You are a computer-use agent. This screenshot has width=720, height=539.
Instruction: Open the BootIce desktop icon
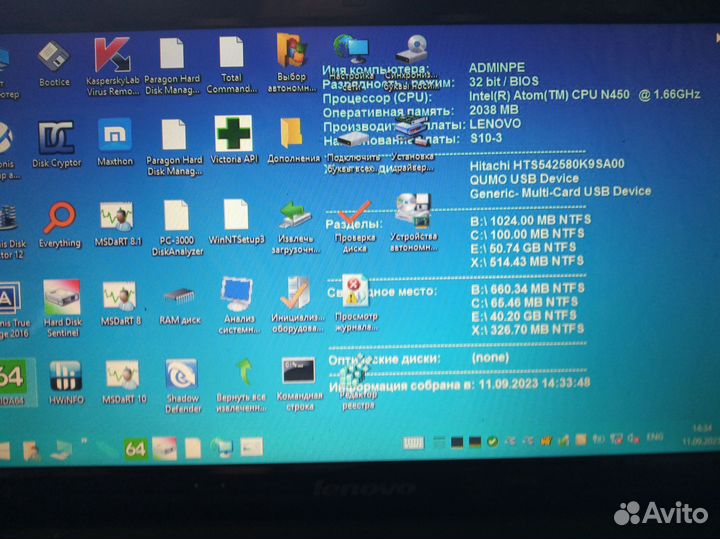click(54, 63)
